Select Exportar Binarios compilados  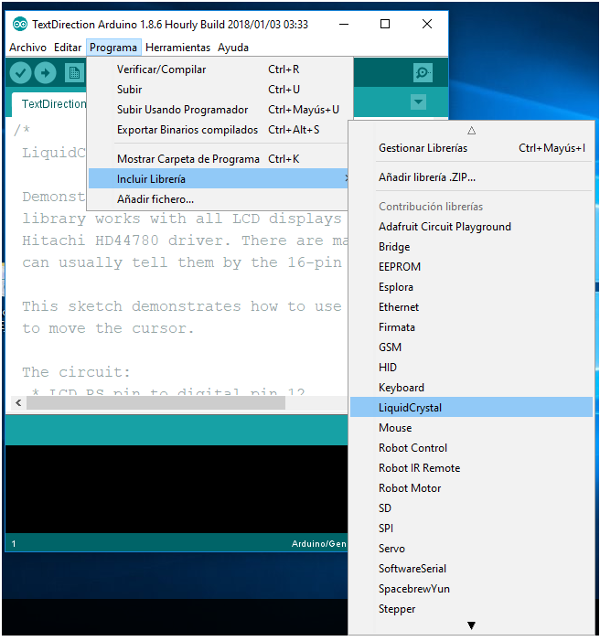218,130
